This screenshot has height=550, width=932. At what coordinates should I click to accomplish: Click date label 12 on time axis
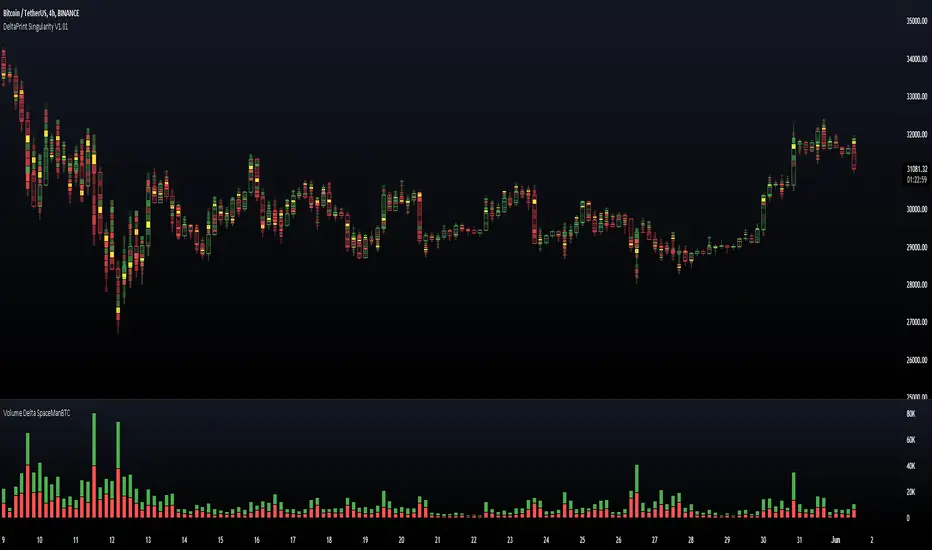112,540
